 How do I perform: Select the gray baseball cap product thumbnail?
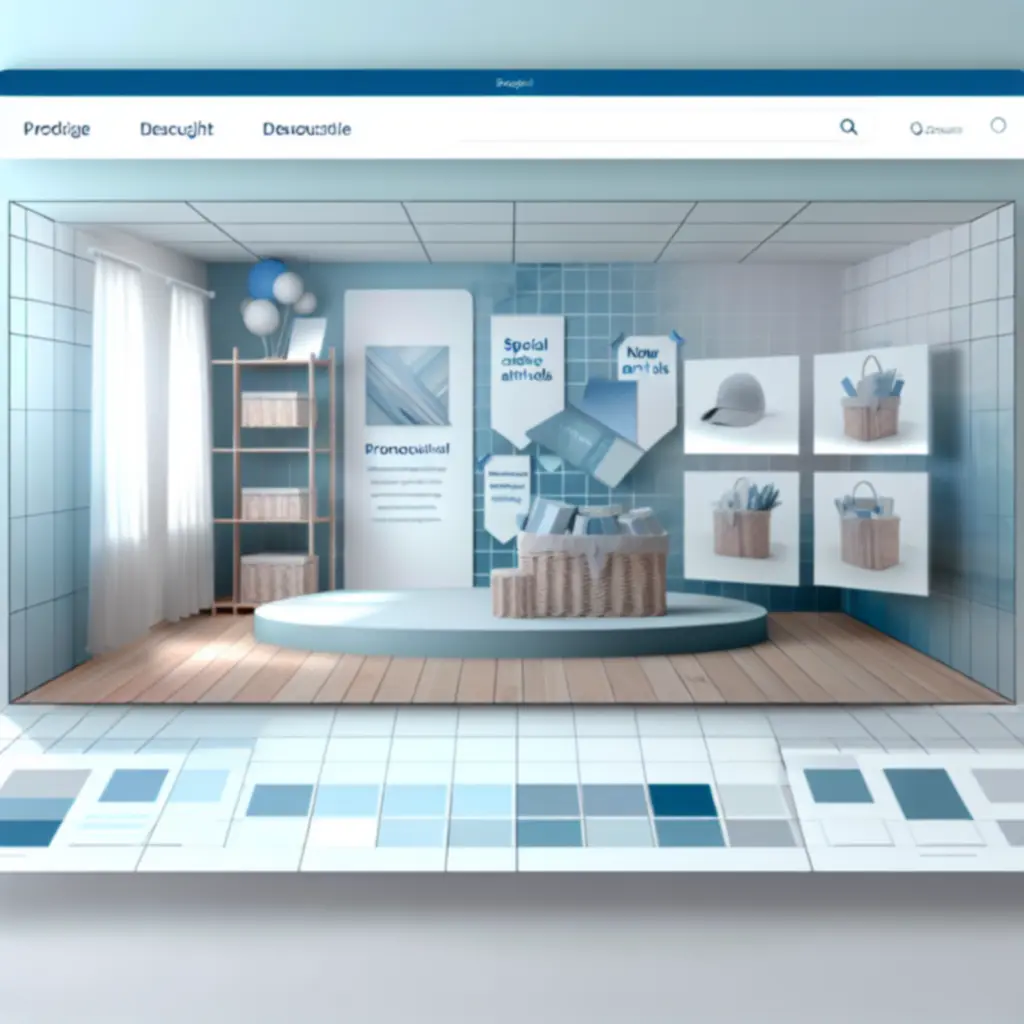click(x=740, y=404)
